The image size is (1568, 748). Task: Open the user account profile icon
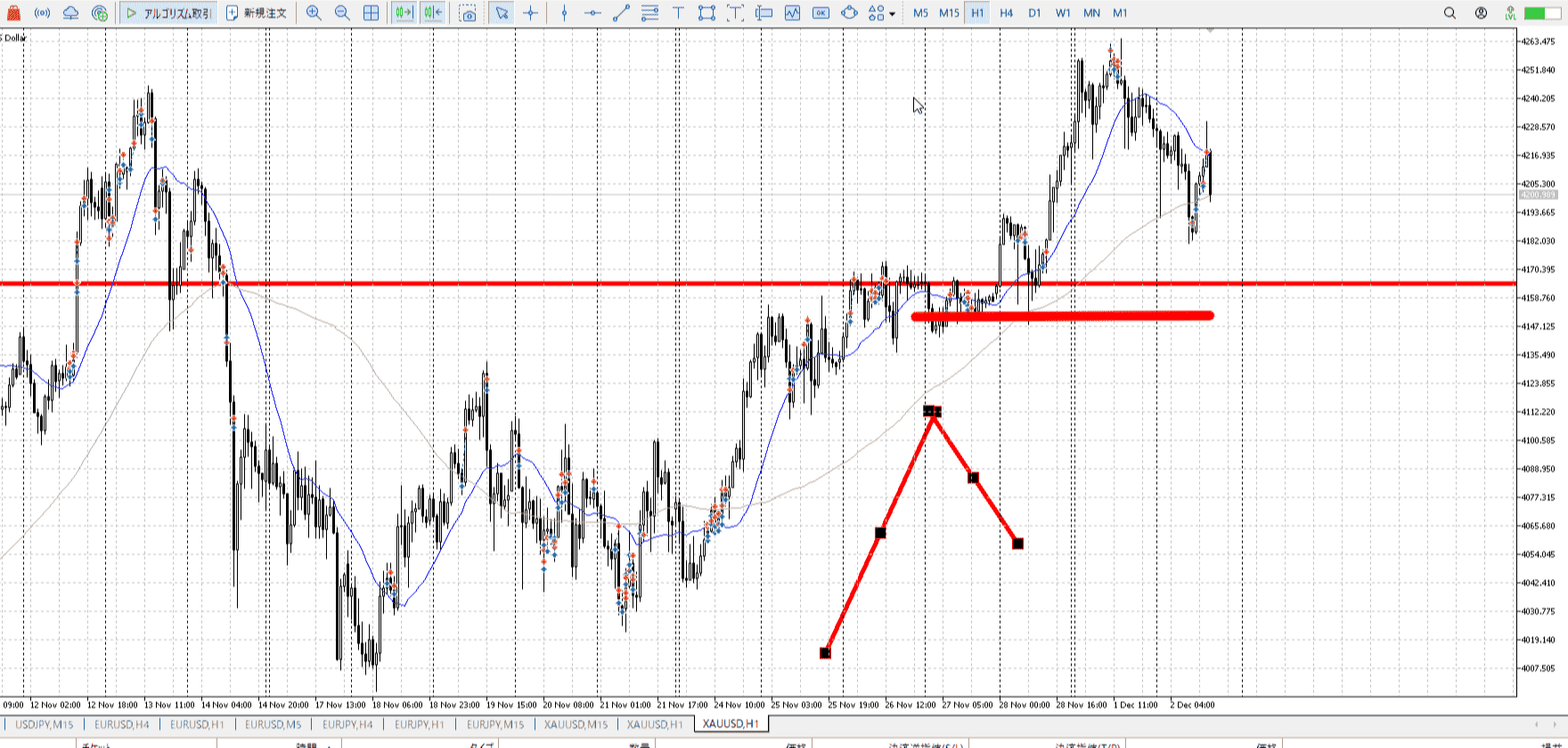point(1481,13)
